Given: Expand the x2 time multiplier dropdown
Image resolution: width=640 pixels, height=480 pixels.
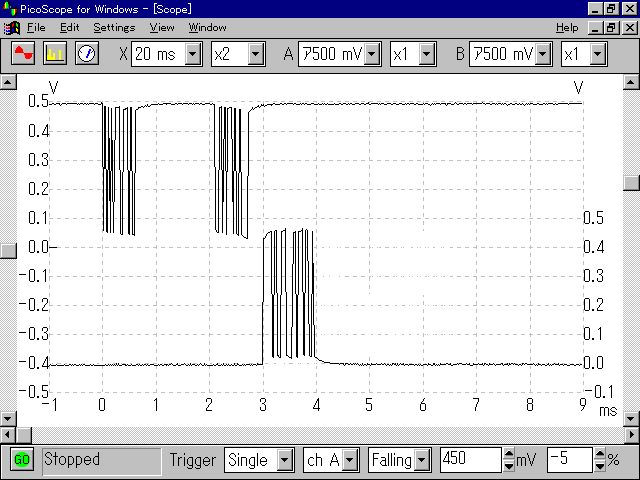Looking at the screenshot, I should coord(256,54).
